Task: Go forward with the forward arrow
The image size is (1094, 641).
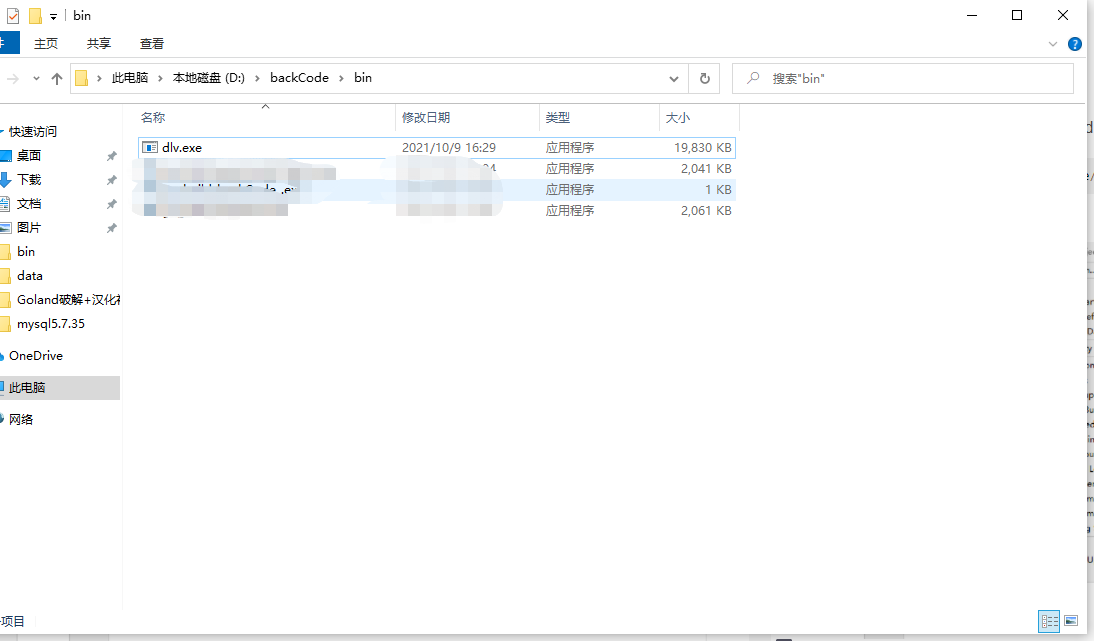Action: [x=13, y=79]
